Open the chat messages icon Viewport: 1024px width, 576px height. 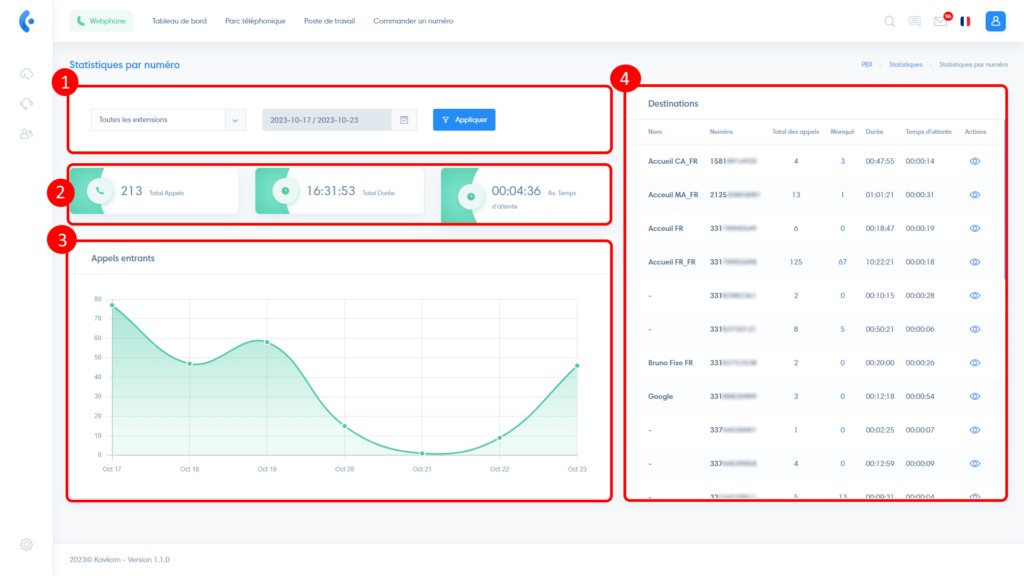914,21
